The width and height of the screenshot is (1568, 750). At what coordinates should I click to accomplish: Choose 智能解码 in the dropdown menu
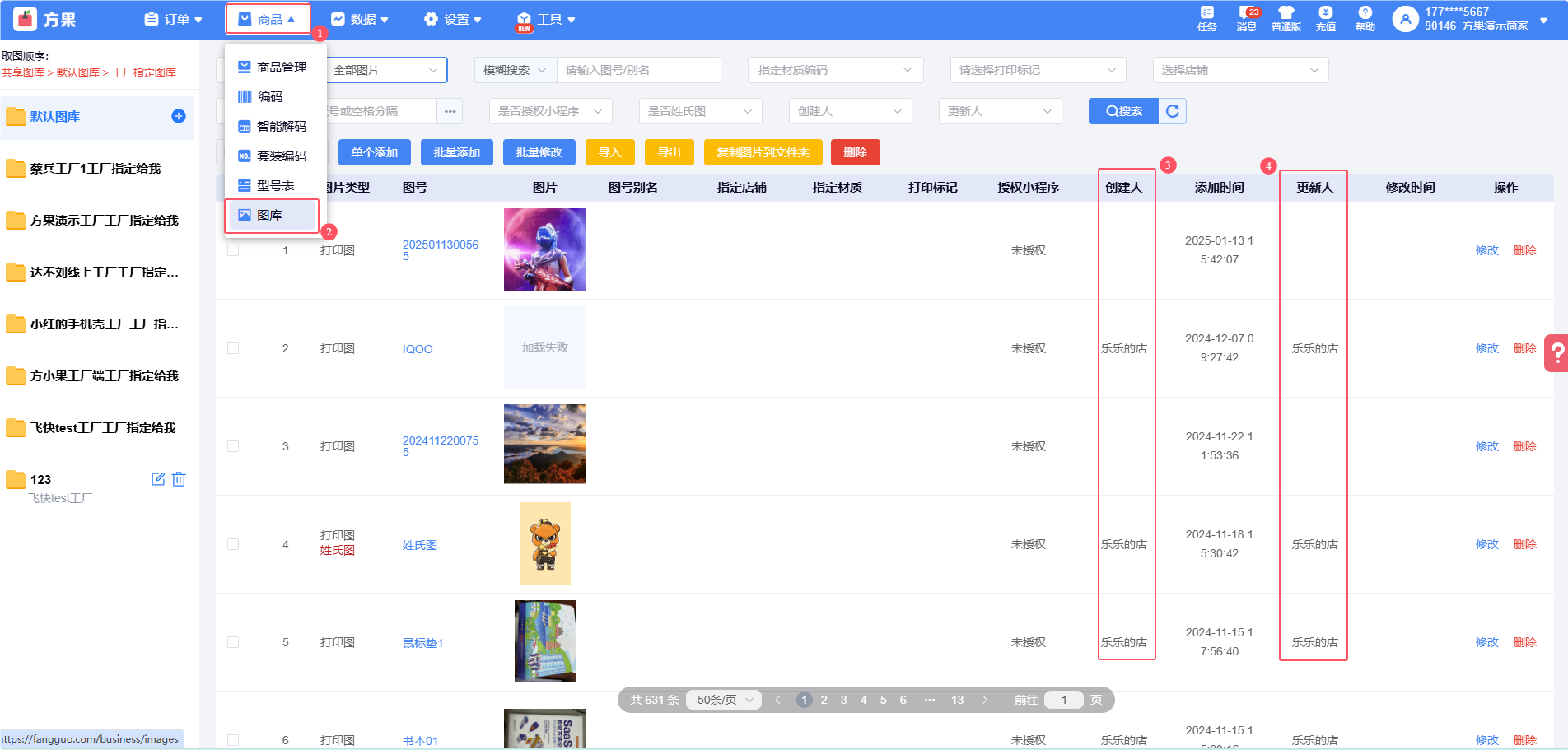tap(281, 127)
